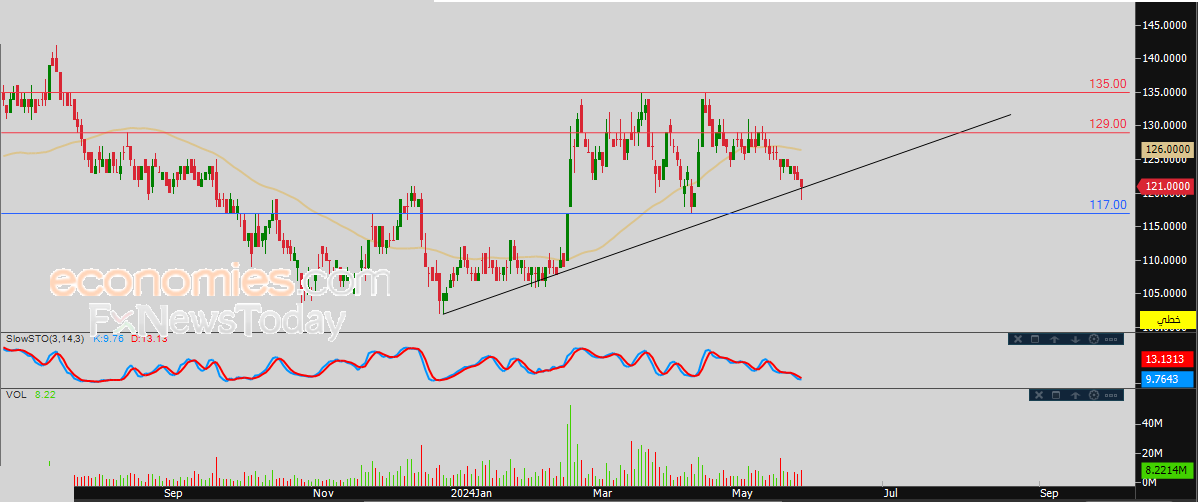This screenshot has width=1198, height=502.
Task: Click the VOL indicator label
Action: click(14, 394)
